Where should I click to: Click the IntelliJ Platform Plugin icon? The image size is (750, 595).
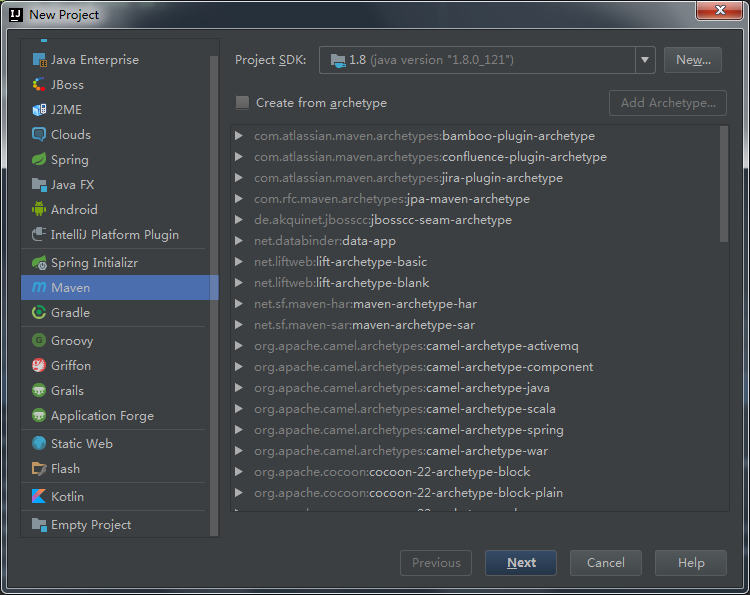coord(39,234)
